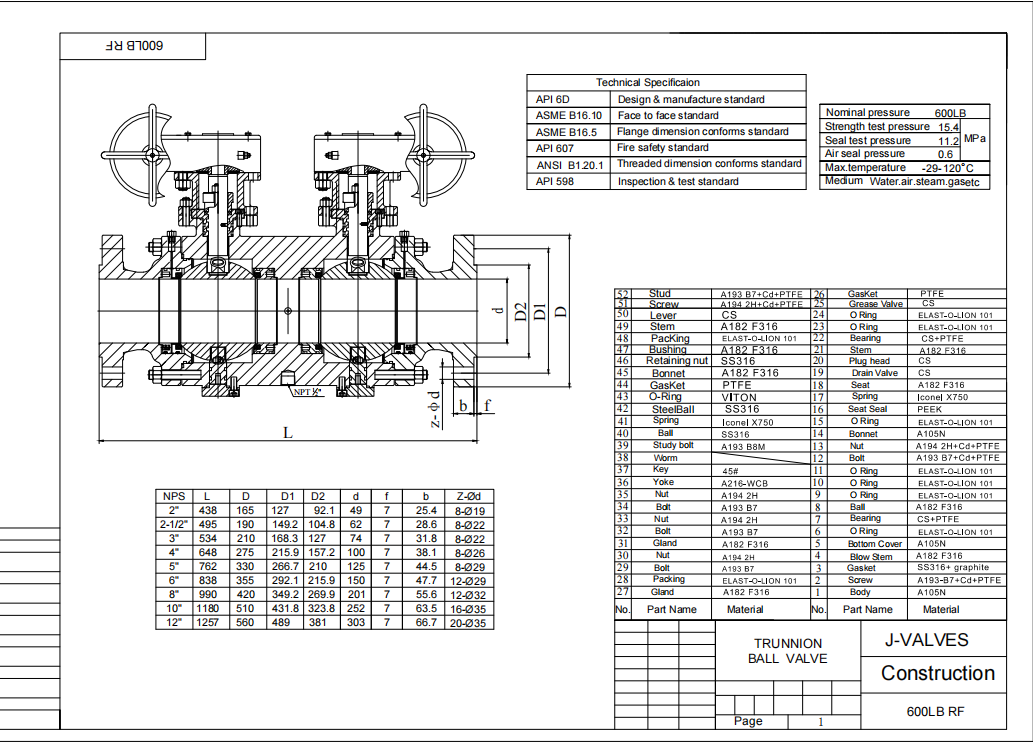Select the 'Bottom Cover' part name
Screen dimensions: 1033x742
(x=875, y=544)
